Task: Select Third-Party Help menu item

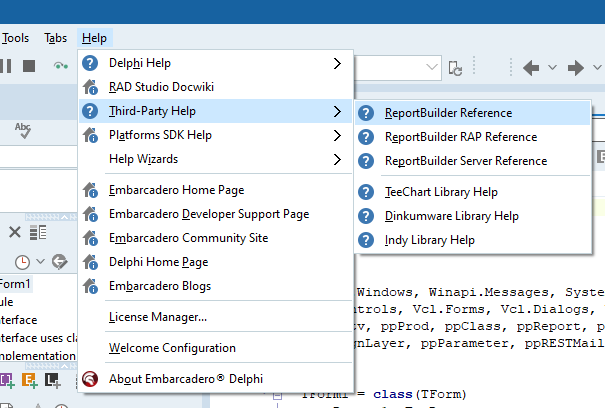Action: (216, 111)
